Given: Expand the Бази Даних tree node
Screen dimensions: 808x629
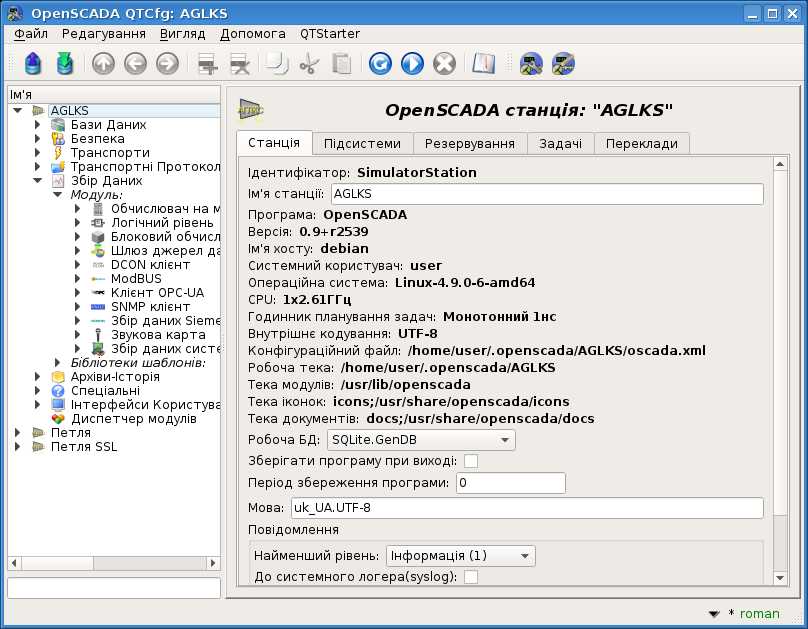Looking at the screenshot, I should 38,125.
